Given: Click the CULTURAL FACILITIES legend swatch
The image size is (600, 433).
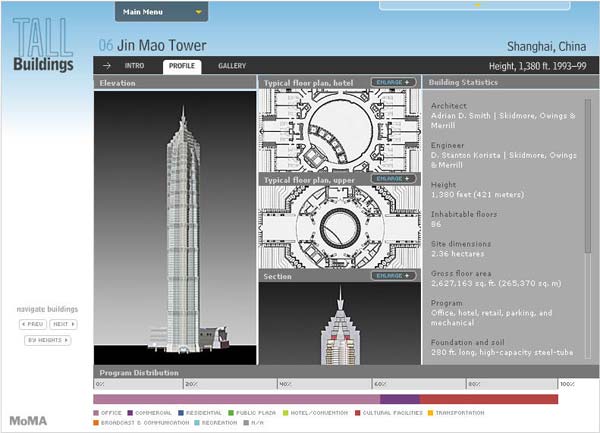Looking at the screenshot, I should click(x=358, y=413).
